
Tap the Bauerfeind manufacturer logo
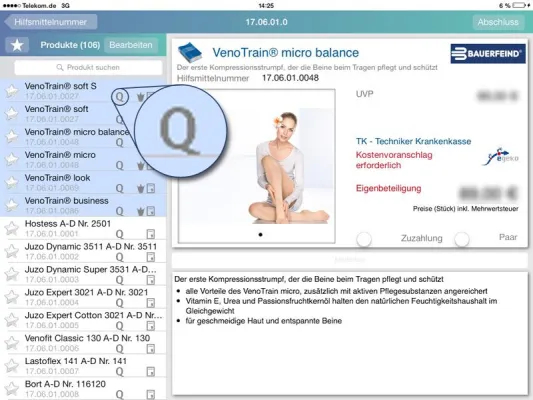point(488,54)
